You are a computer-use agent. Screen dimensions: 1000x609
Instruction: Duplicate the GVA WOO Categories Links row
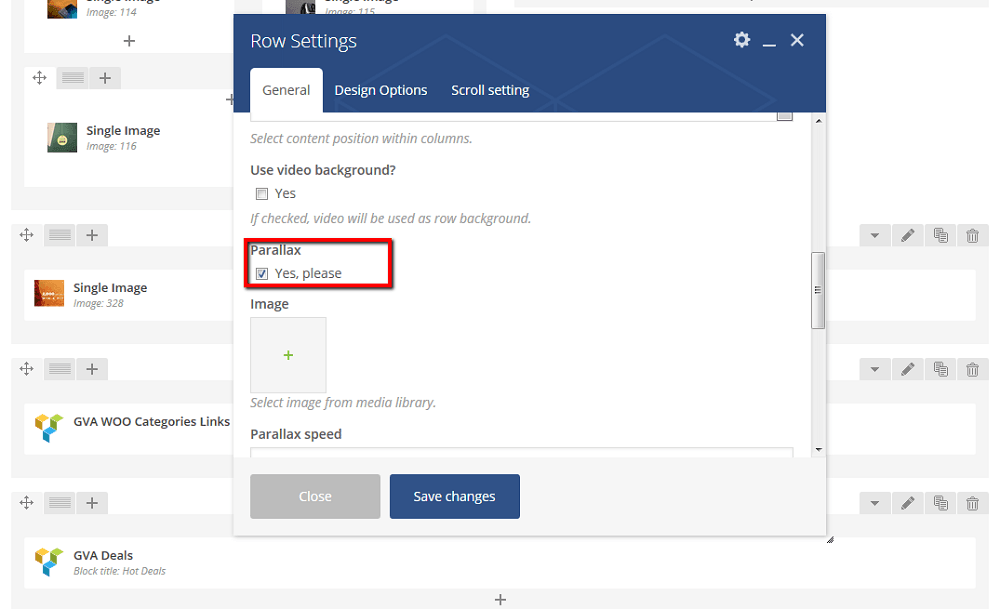pos(941,369)
